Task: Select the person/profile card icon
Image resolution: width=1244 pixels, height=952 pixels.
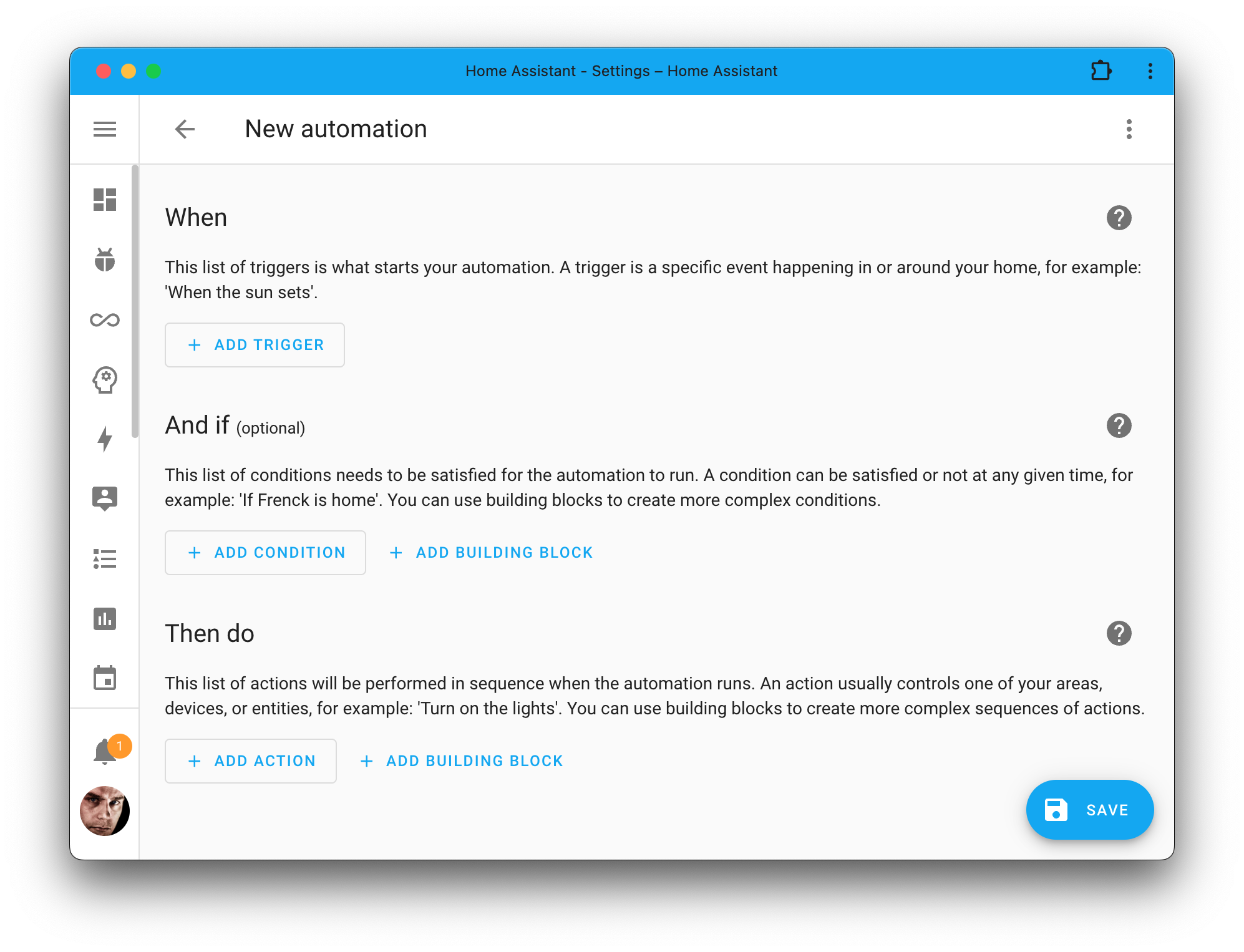Action: (104, 498)
